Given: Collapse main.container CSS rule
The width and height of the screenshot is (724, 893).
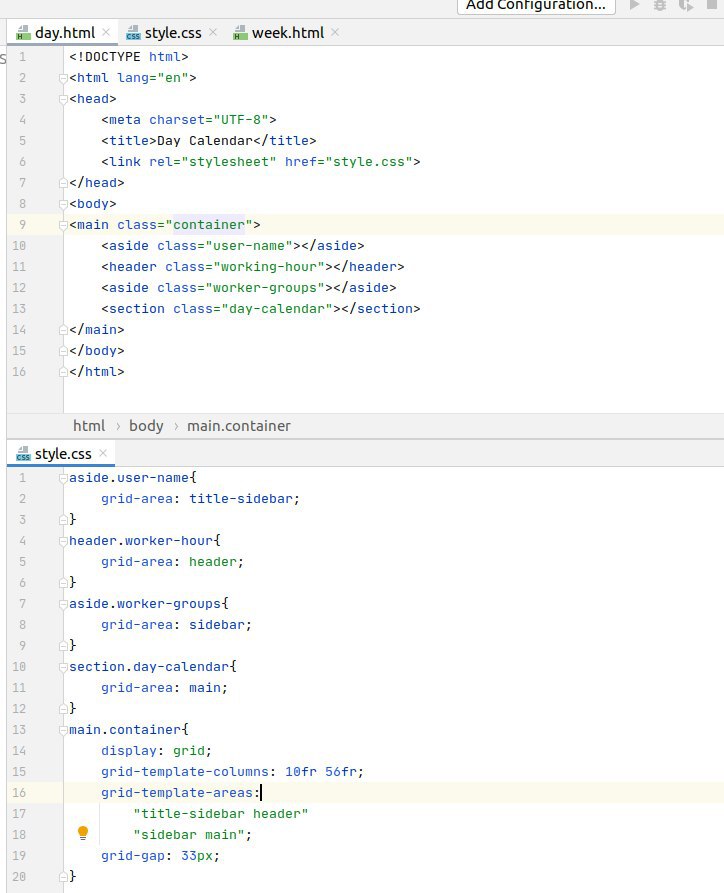Looking at the screenshot, I should point(63,730).
